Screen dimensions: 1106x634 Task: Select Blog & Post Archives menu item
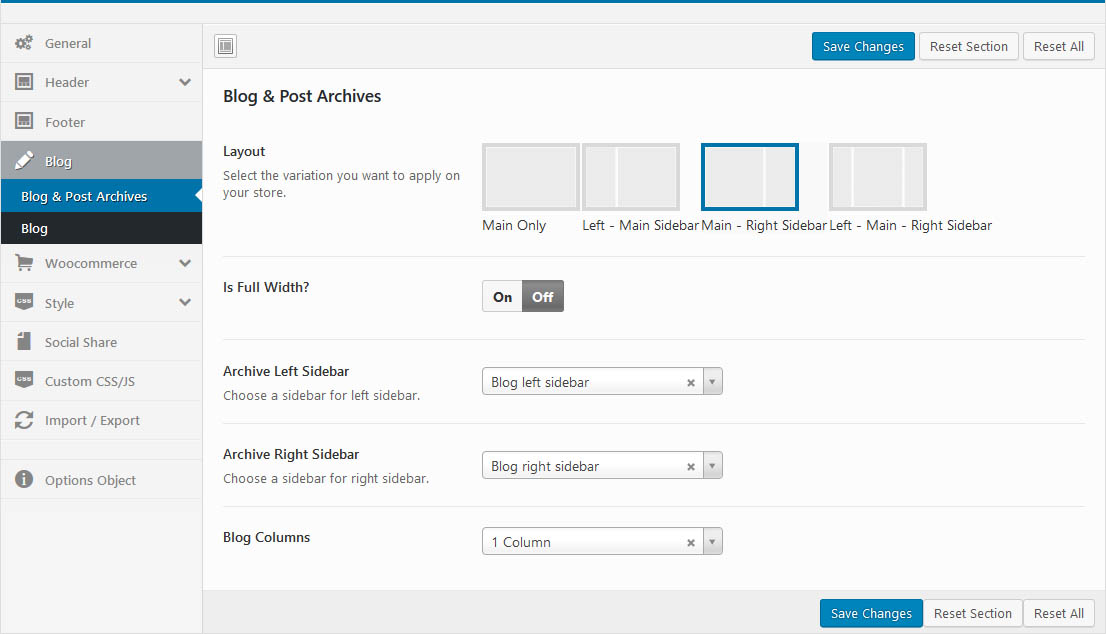pyautogui.click(x=84, y=197)
